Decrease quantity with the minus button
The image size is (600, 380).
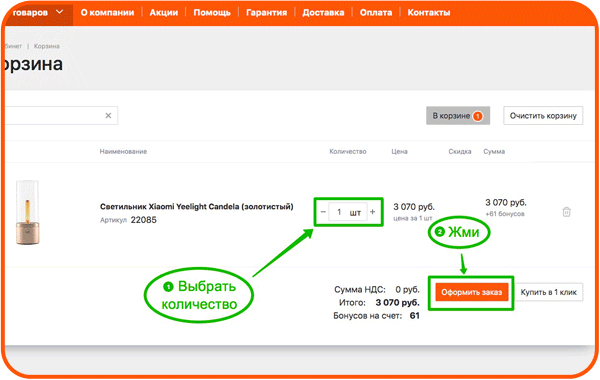(x=323, y=212)
